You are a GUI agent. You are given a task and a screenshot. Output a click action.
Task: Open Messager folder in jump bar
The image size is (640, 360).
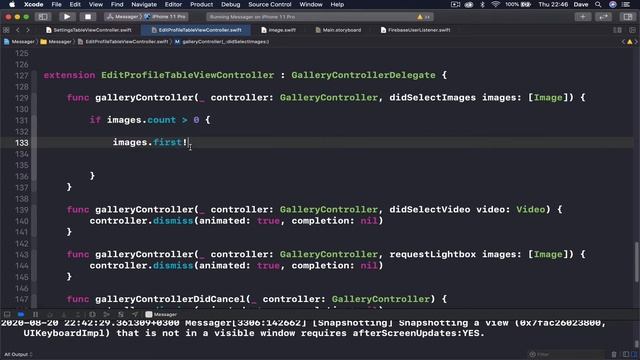[56, 42]
